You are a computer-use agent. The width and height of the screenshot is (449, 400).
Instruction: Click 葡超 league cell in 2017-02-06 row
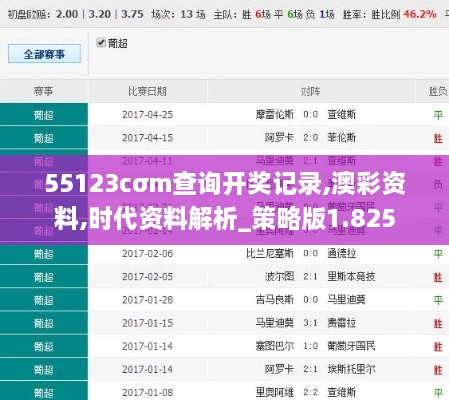[x=44, y=254]
